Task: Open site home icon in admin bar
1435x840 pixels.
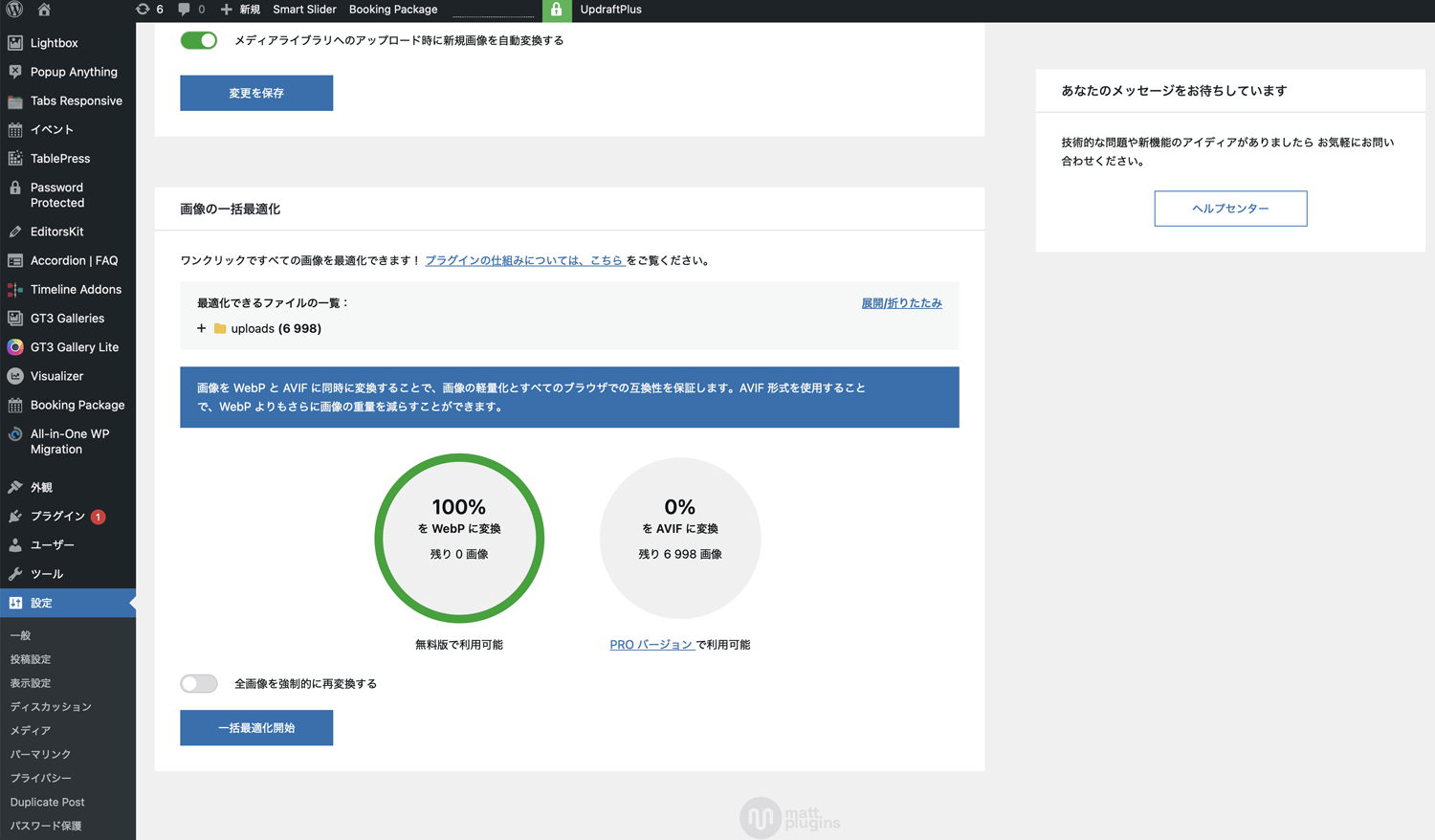Action: point(44,10)
